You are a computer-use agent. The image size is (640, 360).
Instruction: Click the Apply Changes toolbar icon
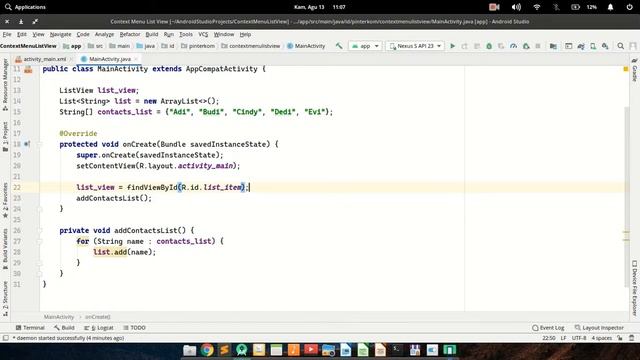pos(464,46)
